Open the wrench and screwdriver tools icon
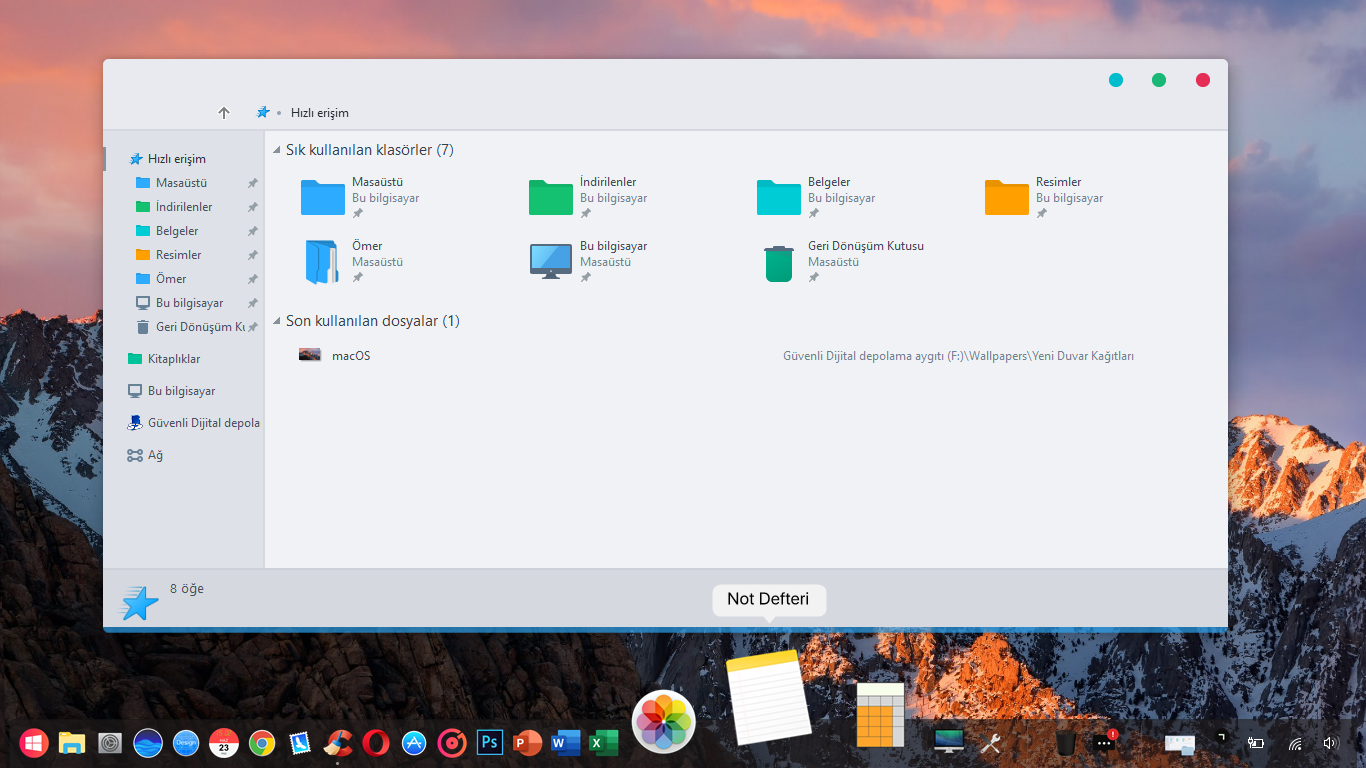The width and height of the screenshot is (1366, 768). point(991,743)
